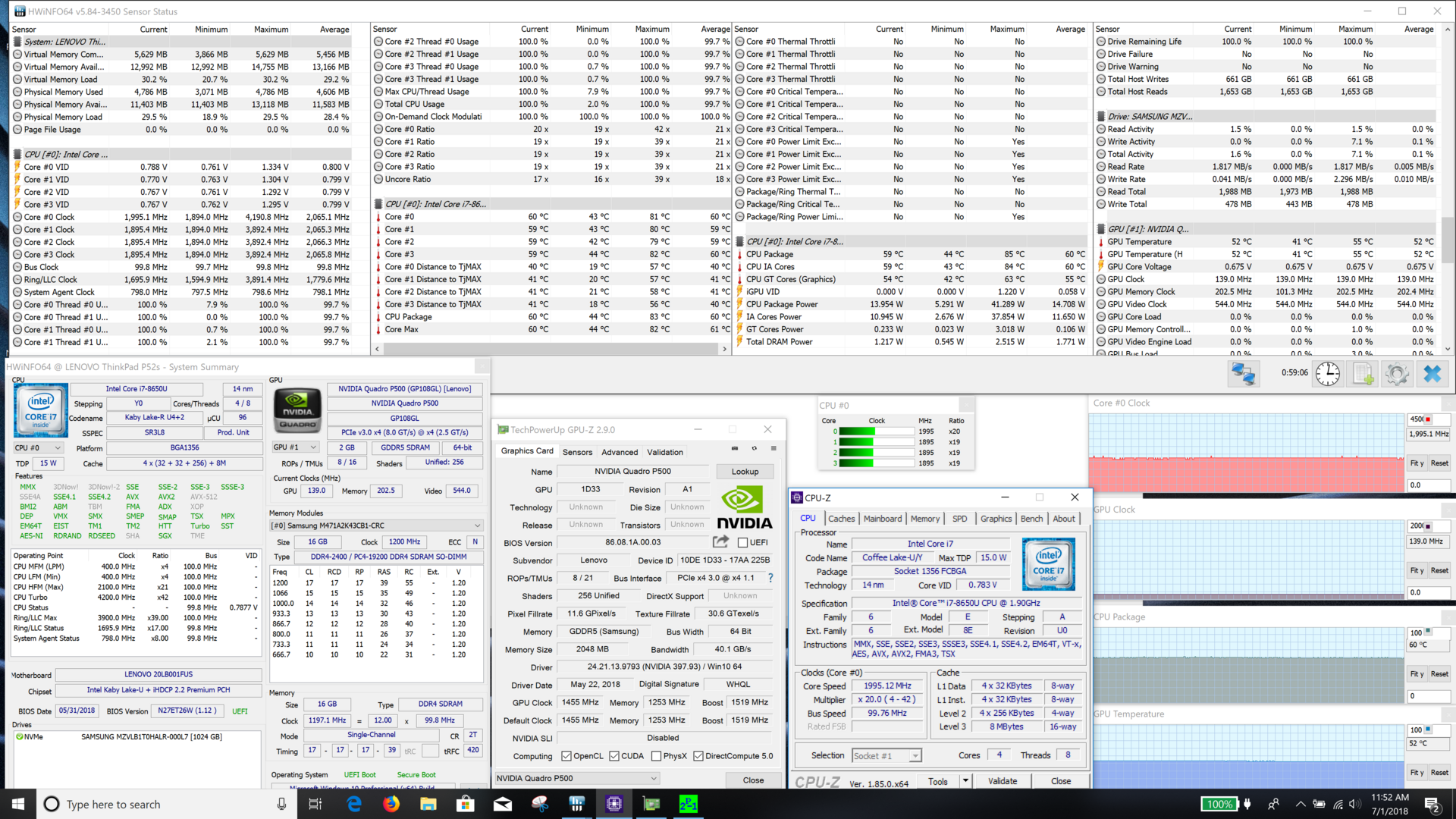
Task: Open Windows Start menu
Action: pos(18,804)
